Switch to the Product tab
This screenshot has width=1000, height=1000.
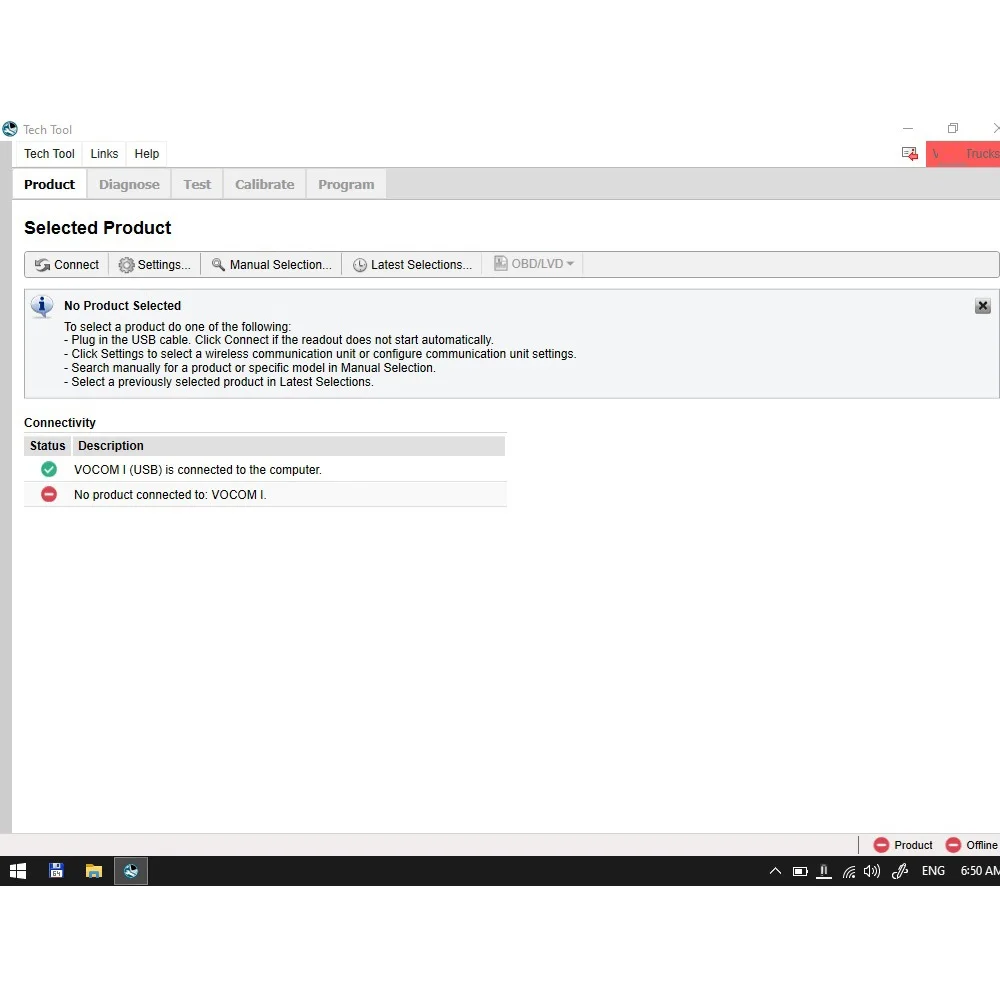[49, 184]
